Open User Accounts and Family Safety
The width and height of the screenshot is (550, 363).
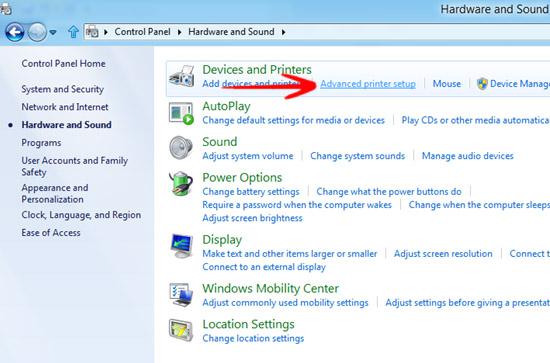click(75, 166)
